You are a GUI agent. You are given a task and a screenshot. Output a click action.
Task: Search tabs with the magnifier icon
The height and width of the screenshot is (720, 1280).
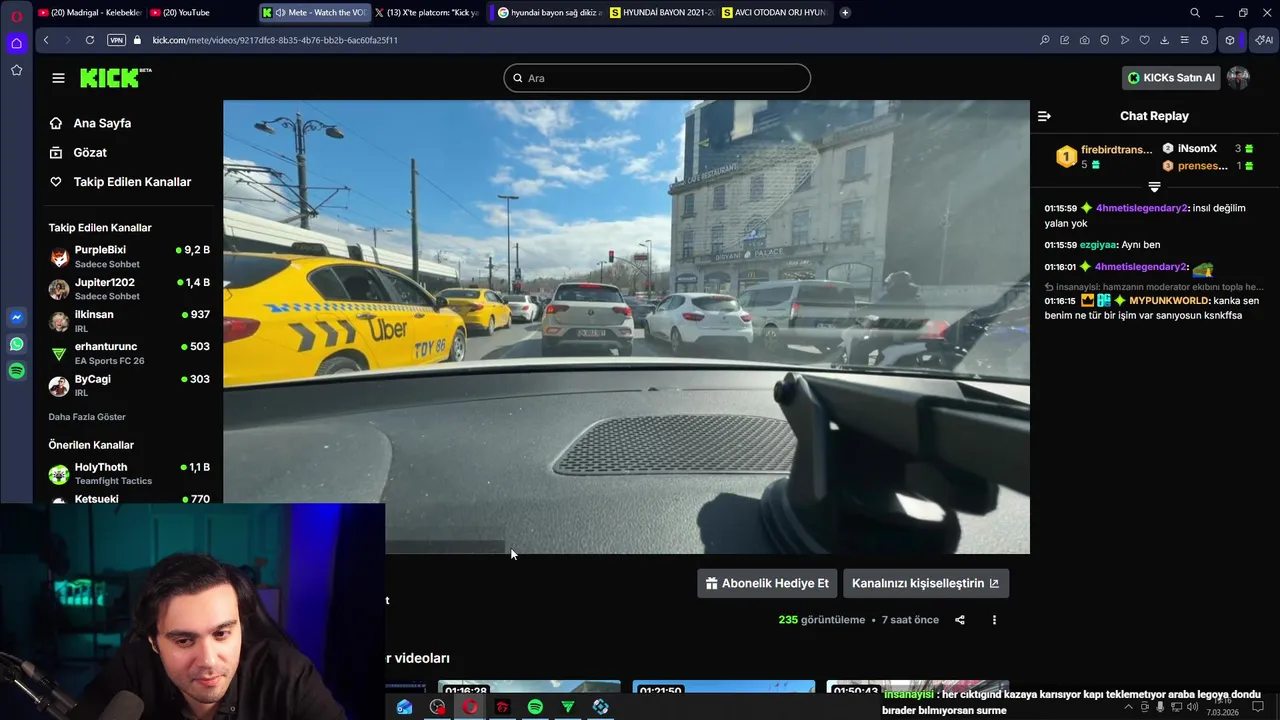[x=1195, y=13]
